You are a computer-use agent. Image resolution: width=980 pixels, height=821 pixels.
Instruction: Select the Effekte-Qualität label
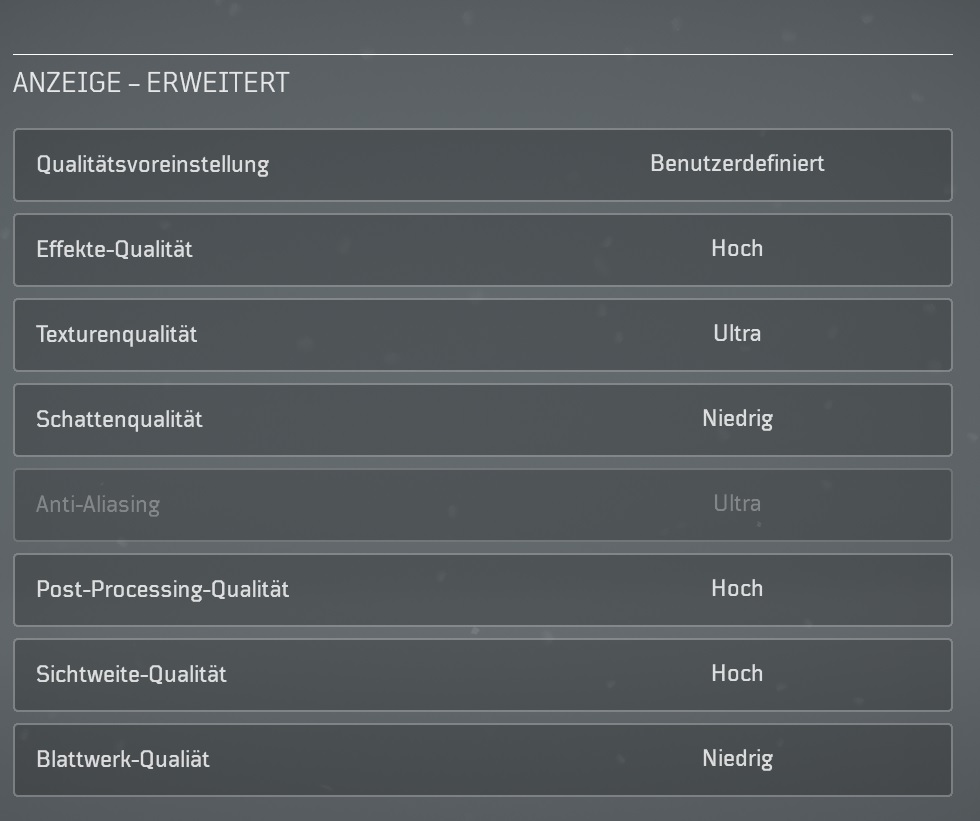pos(114,249)
